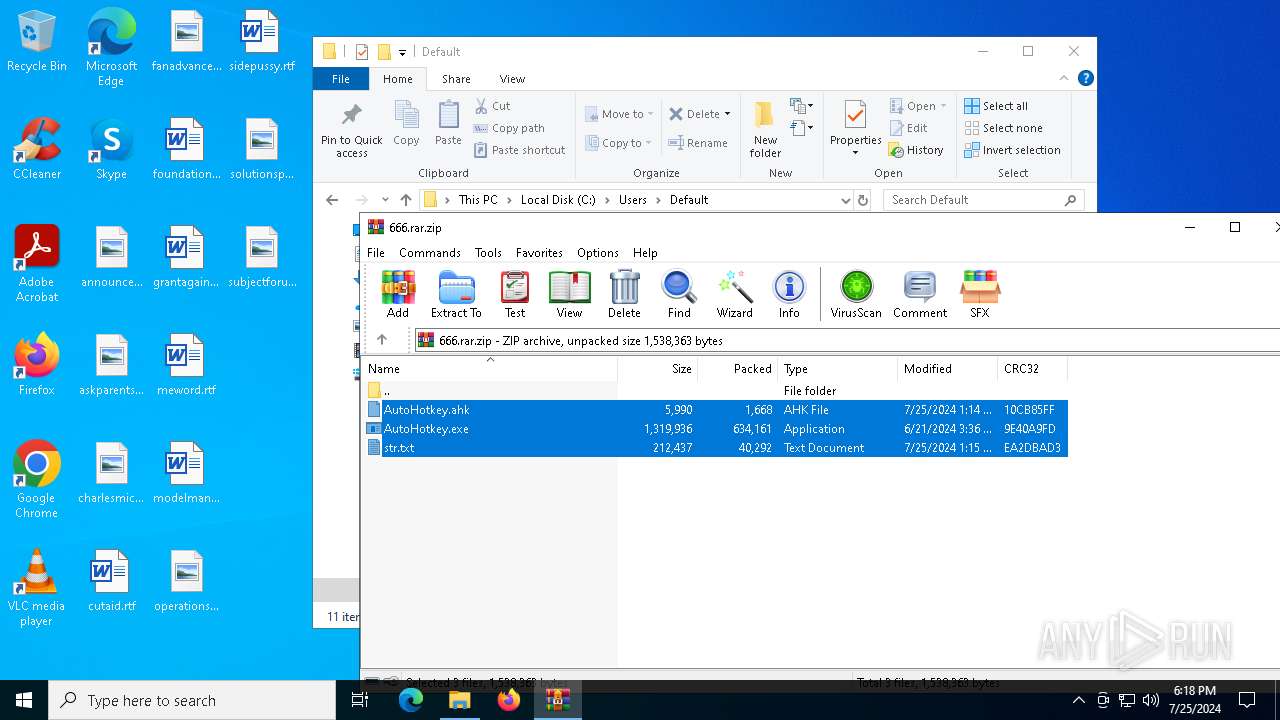The image size is (1280, 720).
Task: Open the Commands menu in WinRAR
Action: click(x=430, y=253)
